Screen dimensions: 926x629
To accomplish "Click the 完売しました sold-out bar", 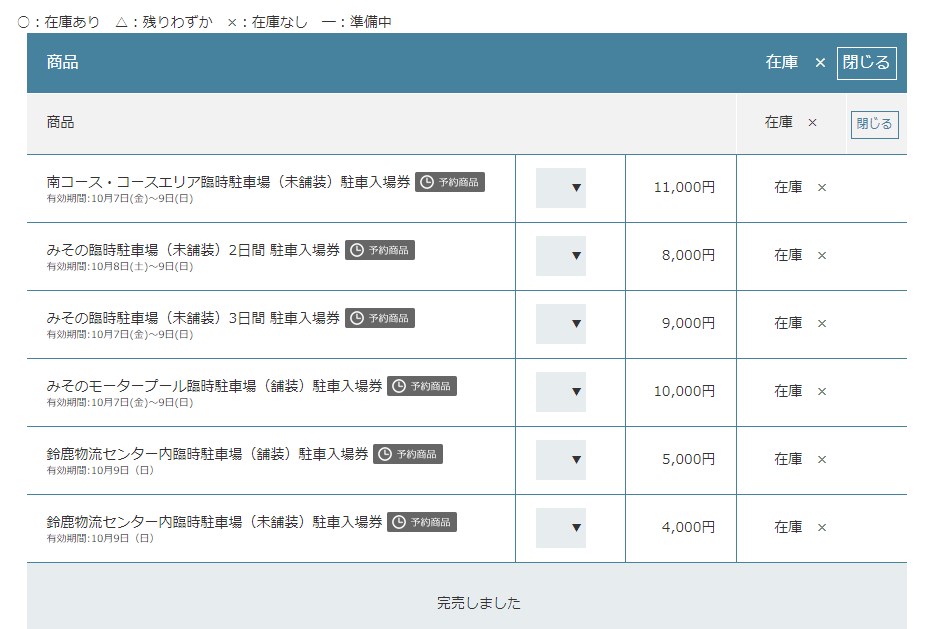I will [x=467, y=596].
